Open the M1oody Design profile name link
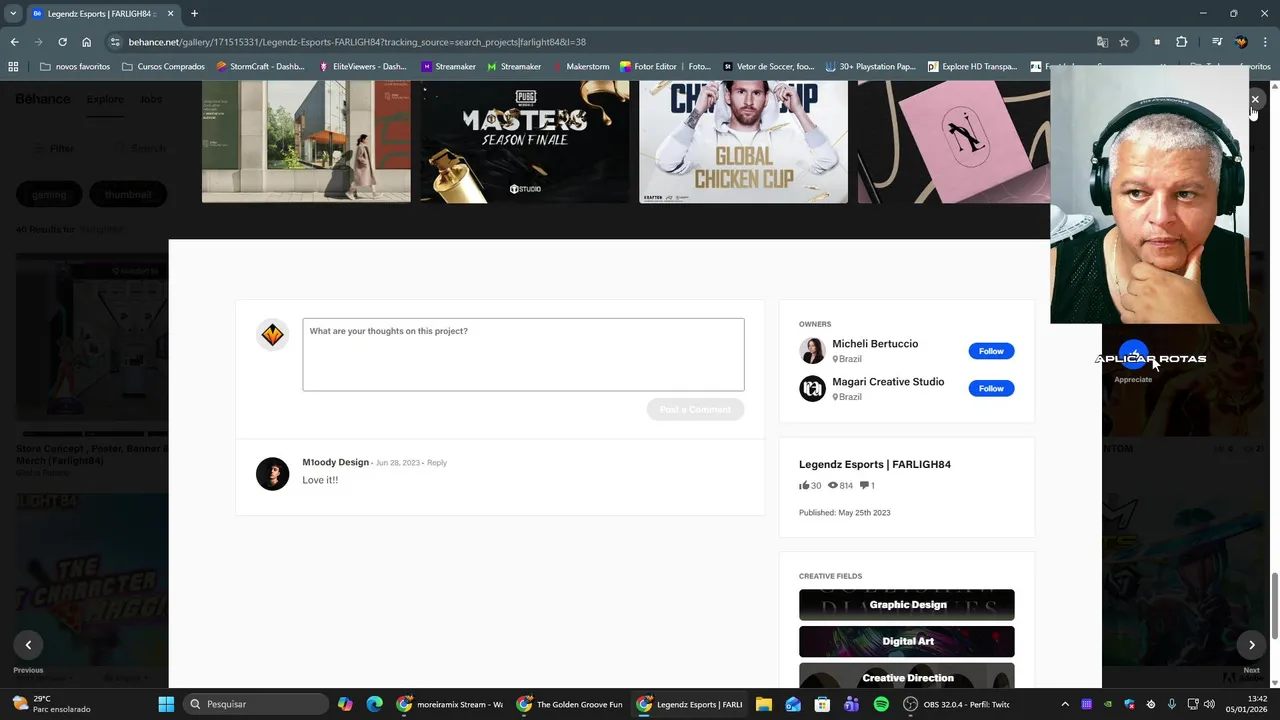This screenshot has width=1280, height=720. [x=335, y=462]
